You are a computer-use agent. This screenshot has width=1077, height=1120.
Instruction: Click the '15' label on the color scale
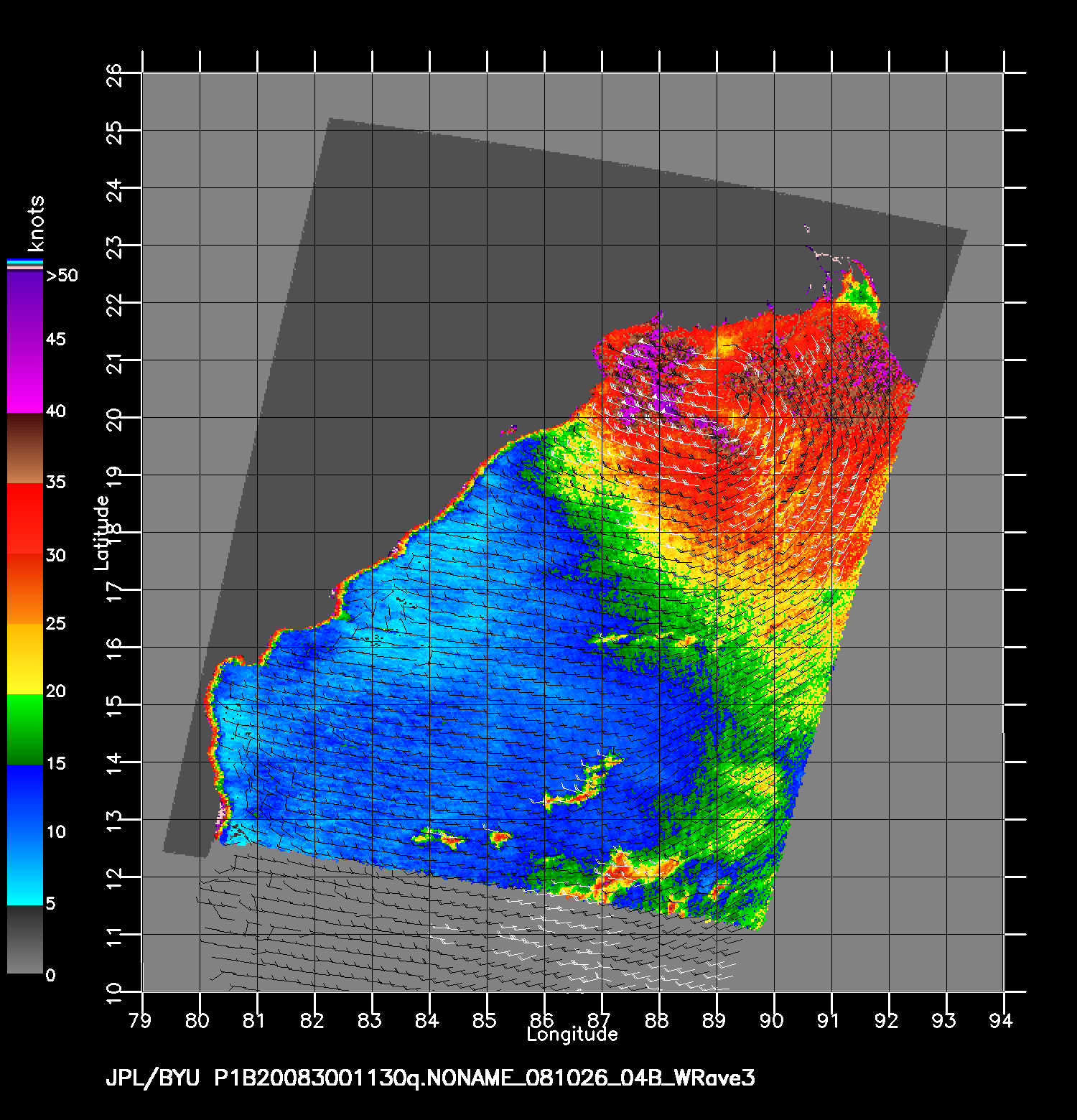pos(55,763)
